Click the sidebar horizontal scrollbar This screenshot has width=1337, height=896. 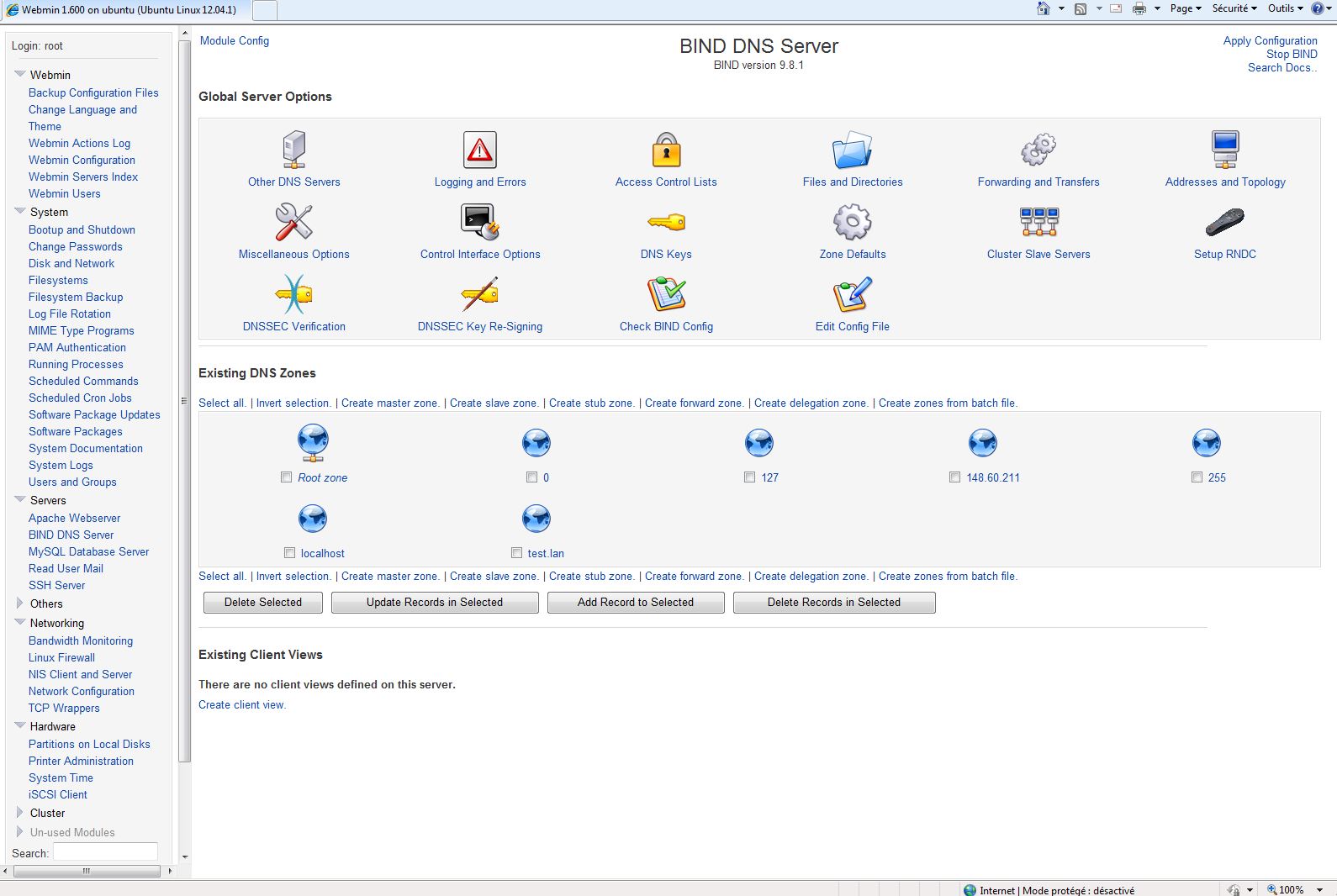87,872
